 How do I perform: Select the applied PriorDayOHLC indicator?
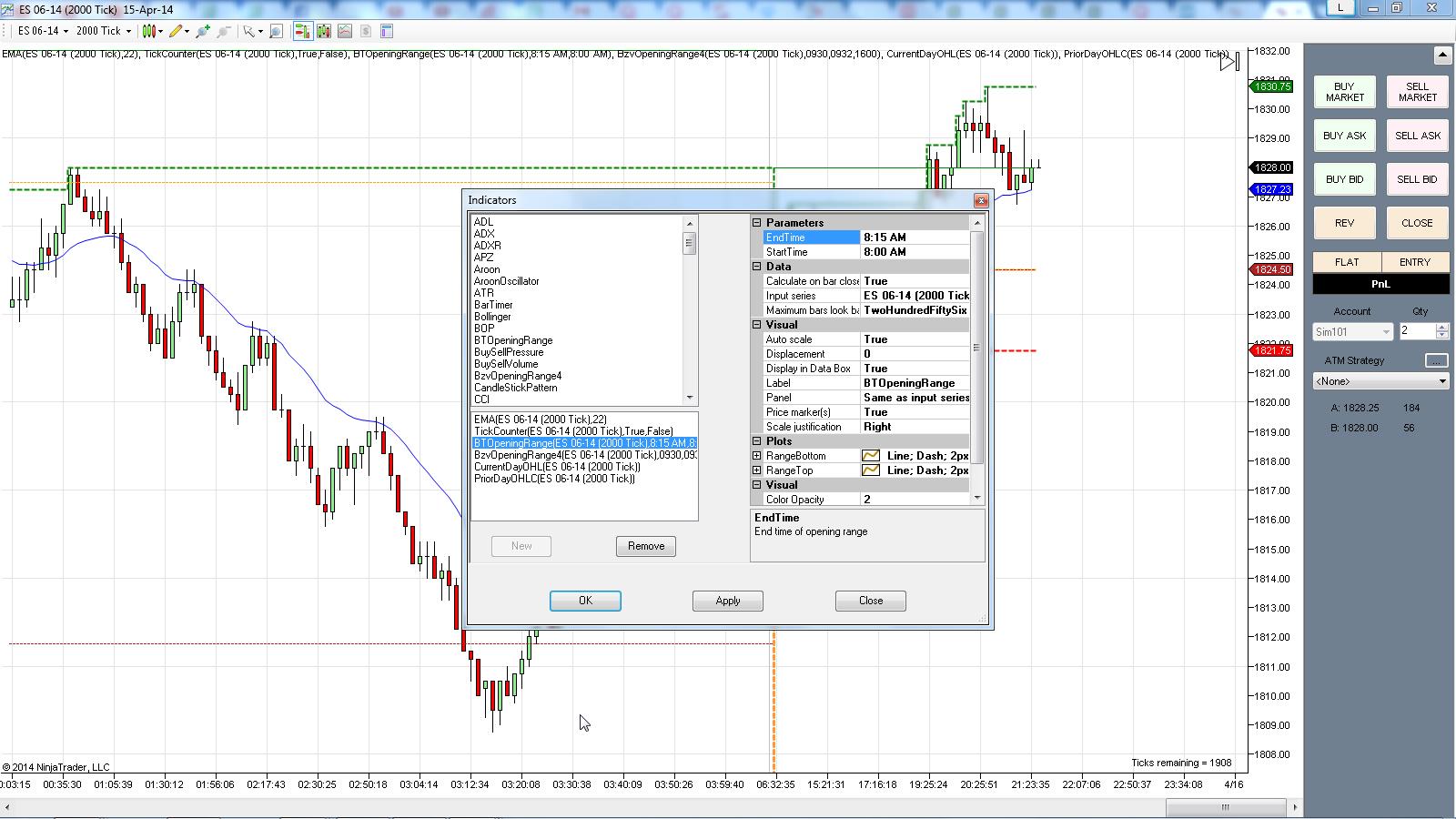(x=554, y=479)
